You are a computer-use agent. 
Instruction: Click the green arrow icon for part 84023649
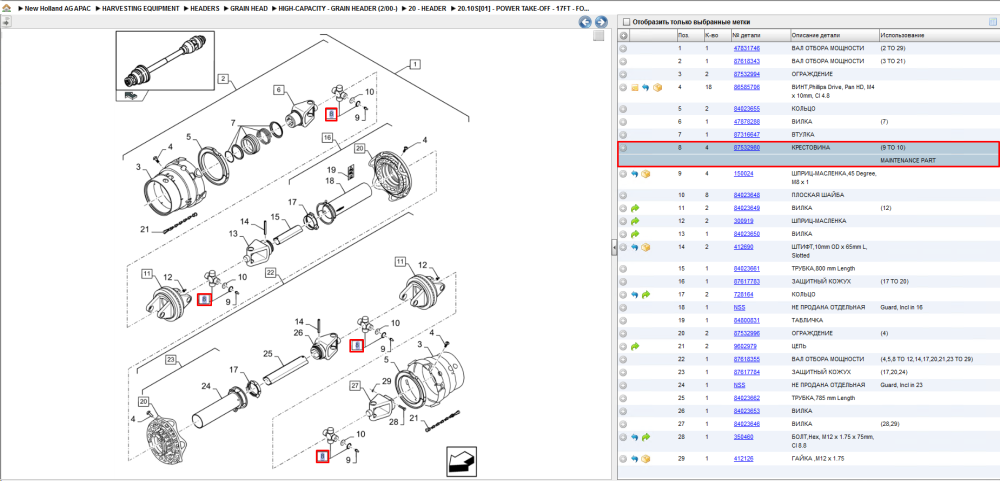(635, 208)
